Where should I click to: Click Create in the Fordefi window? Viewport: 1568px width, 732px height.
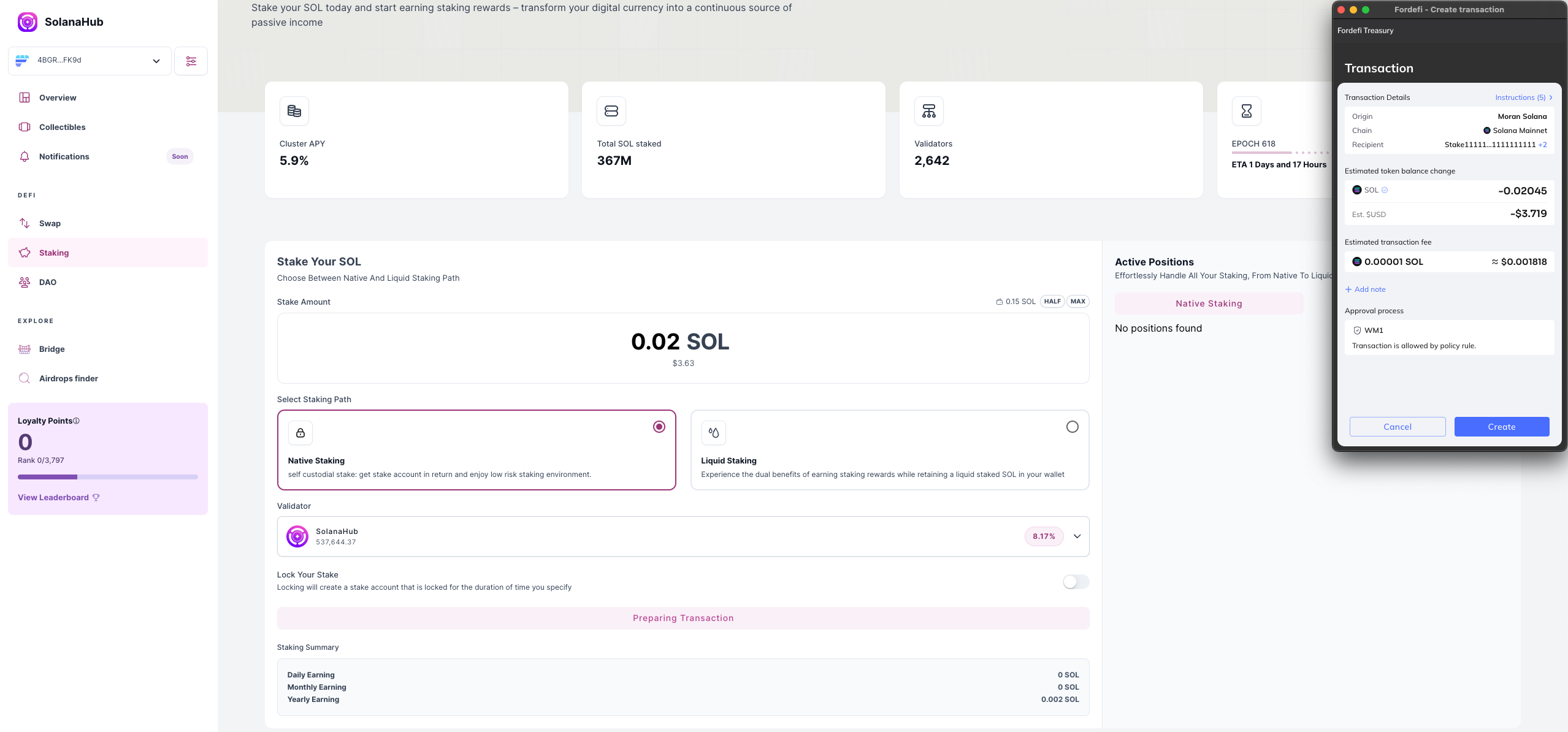(x=1501, y=427)
